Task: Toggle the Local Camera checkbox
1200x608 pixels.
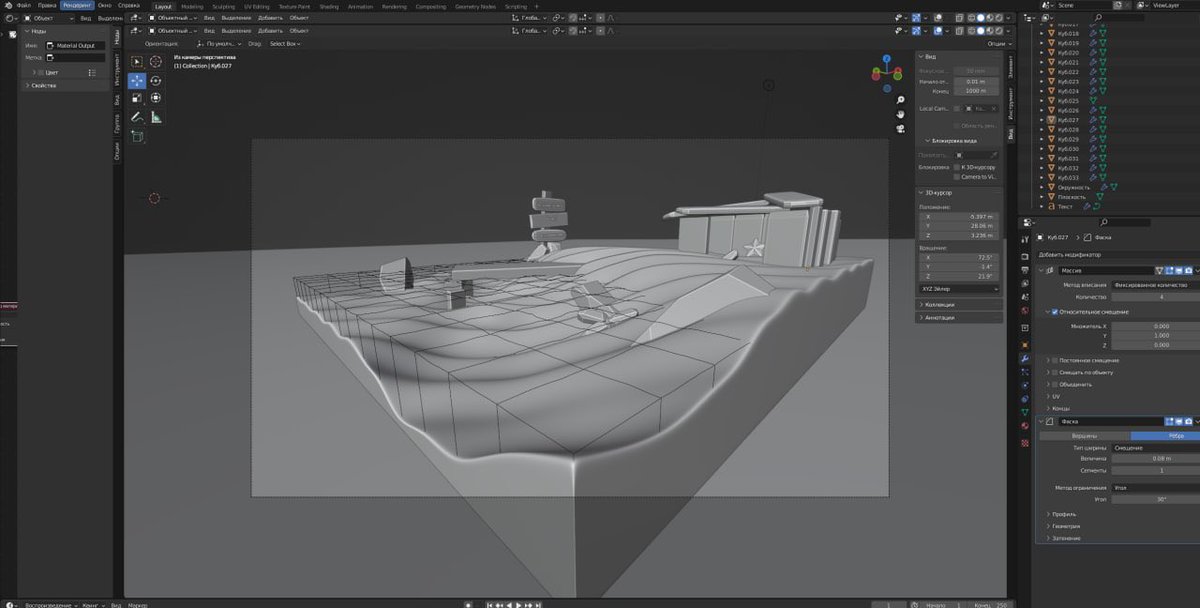Action: [957, 108]
